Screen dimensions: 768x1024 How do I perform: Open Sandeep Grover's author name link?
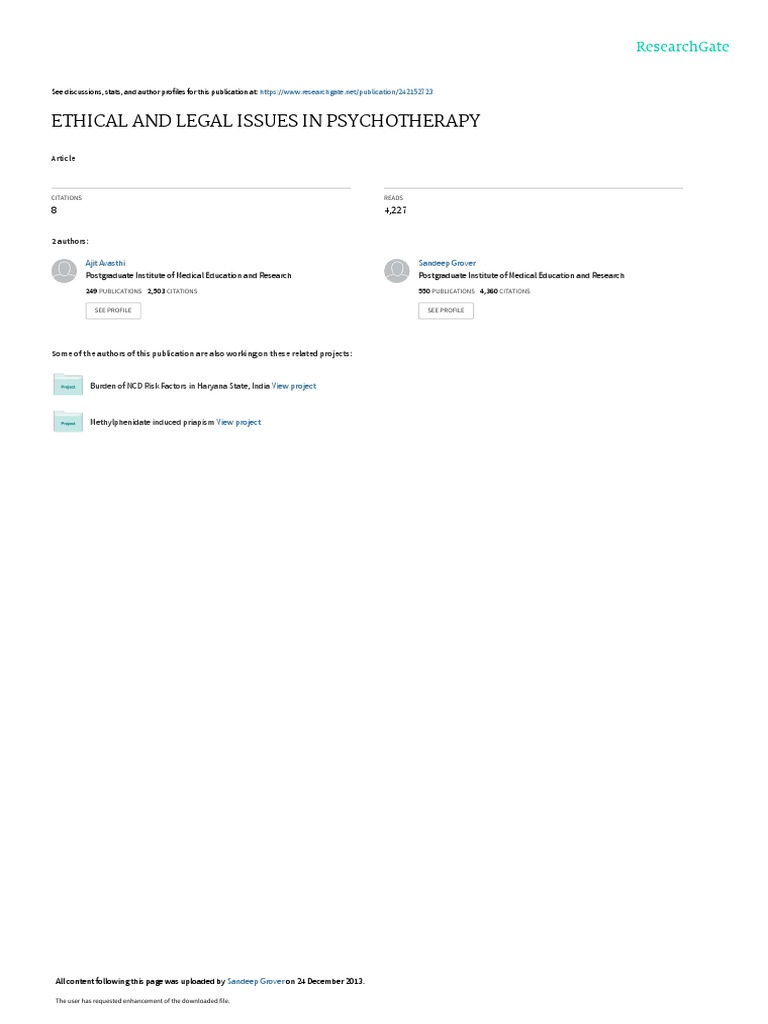[447, 263]
